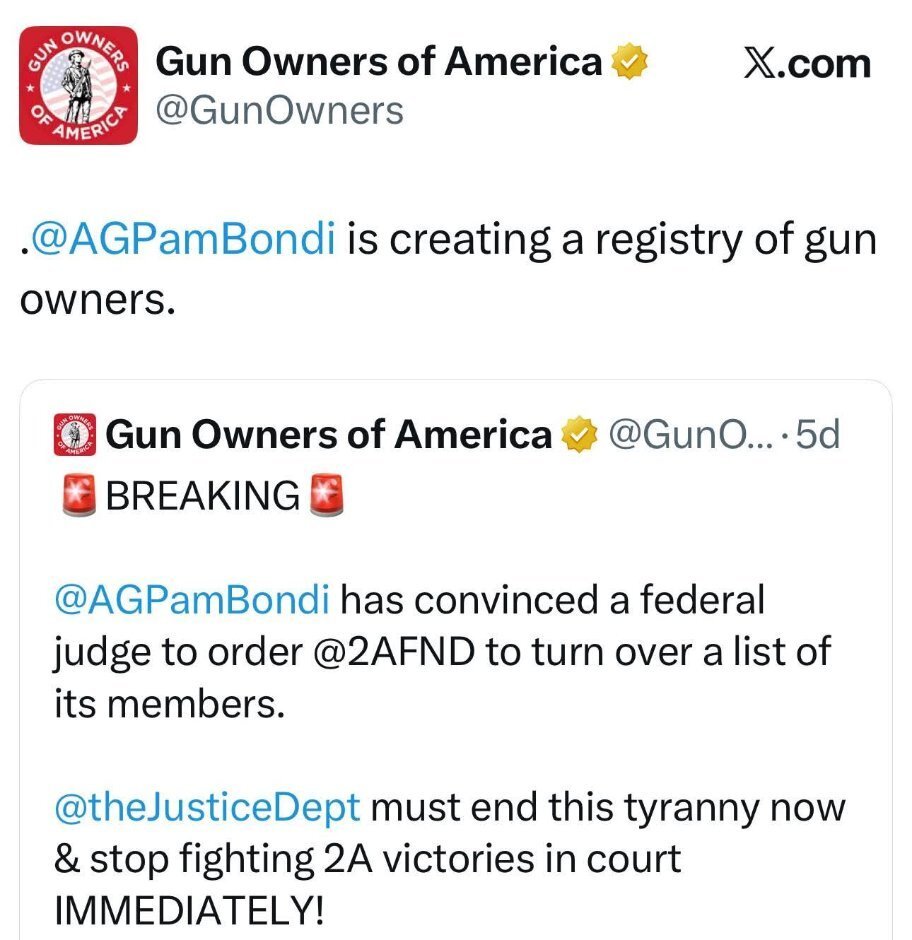This screenshot has height=940, width=912.
Task: Click the BREAKING headline text
Action: coord(202,494)
